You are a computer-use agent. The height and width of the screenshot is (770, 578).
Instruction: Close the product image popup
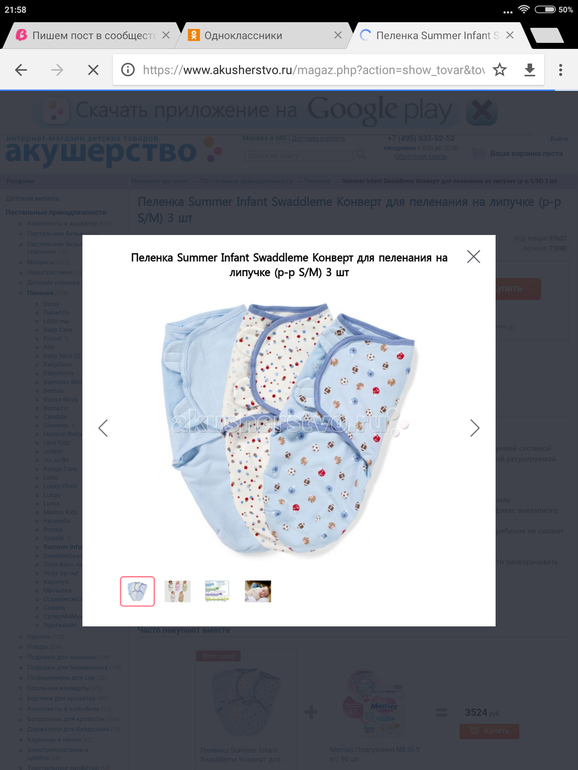473,256
